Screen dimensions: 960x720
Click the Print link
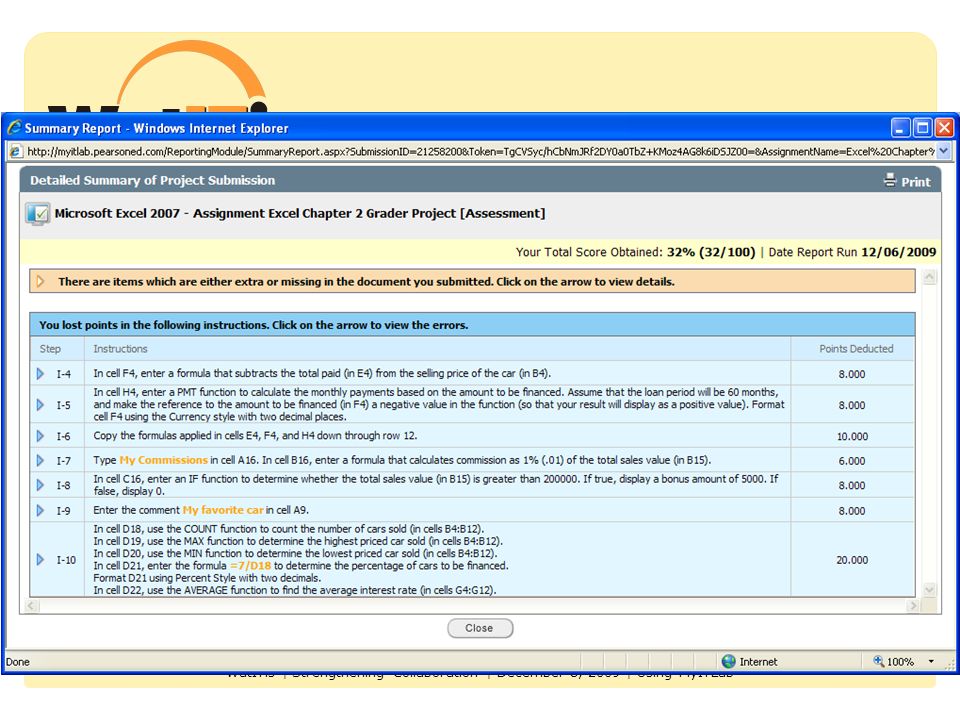pos(915,182)
